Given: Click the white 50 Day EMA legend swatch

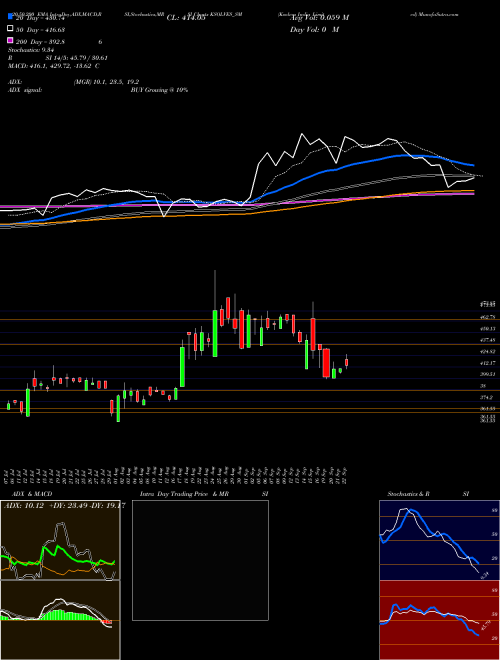Looking at the screenshot, I should point(10,28).
